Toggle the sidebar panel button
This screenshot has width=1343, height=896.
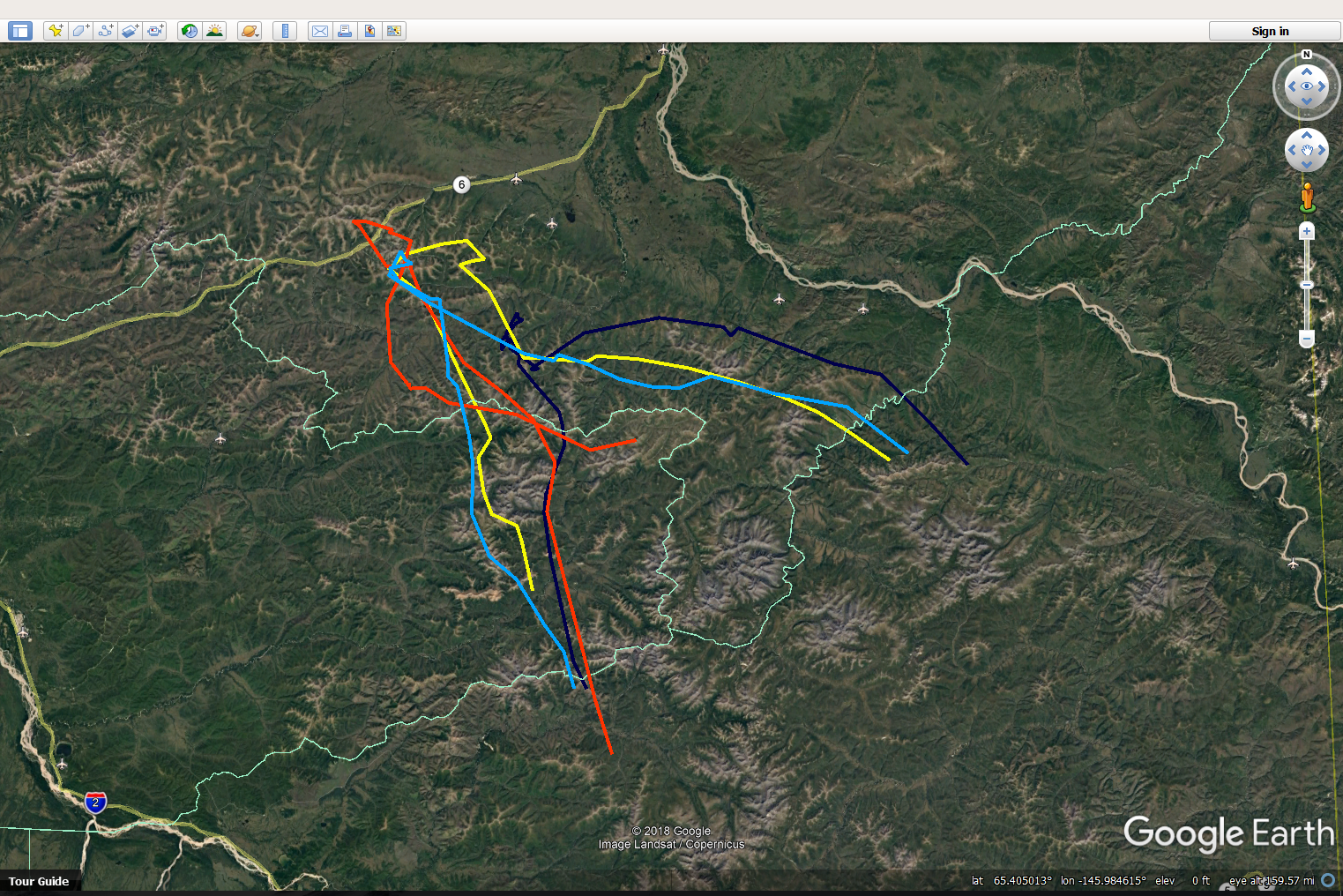point(20,31)
